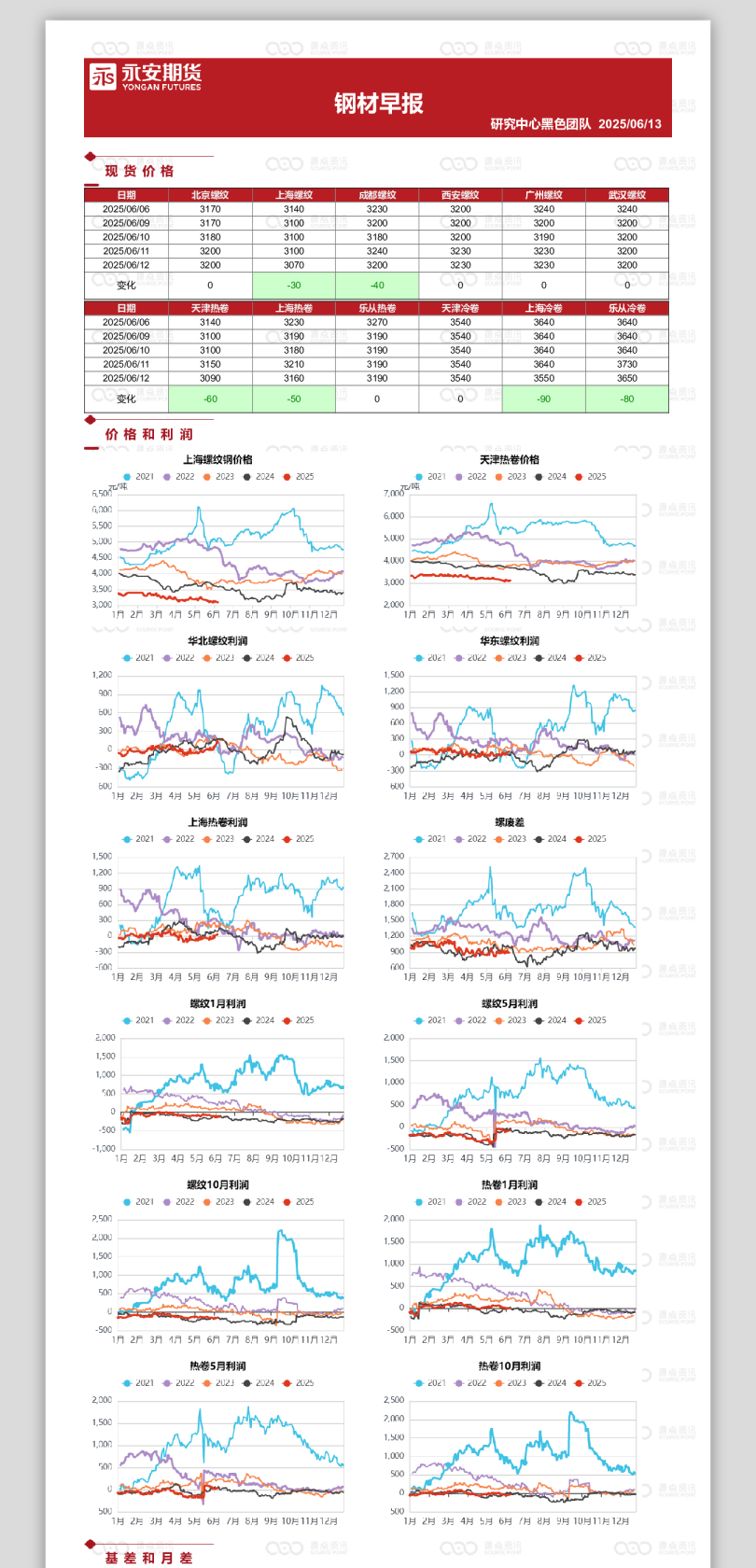Image resolution: width=756 pixels, height=1568 pixels.
Task: Select the 上海螺纹 column header
Action: coord(294,195)
